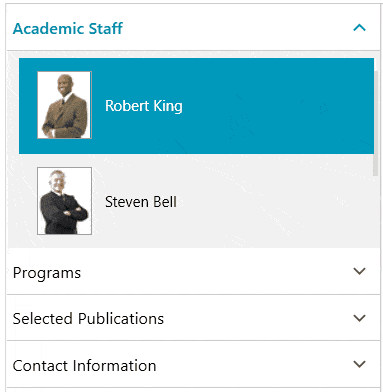Viewport: 383px width, 392px height.
Task: Click empty space right of Programs label
Action: click(x=217, y=272)
